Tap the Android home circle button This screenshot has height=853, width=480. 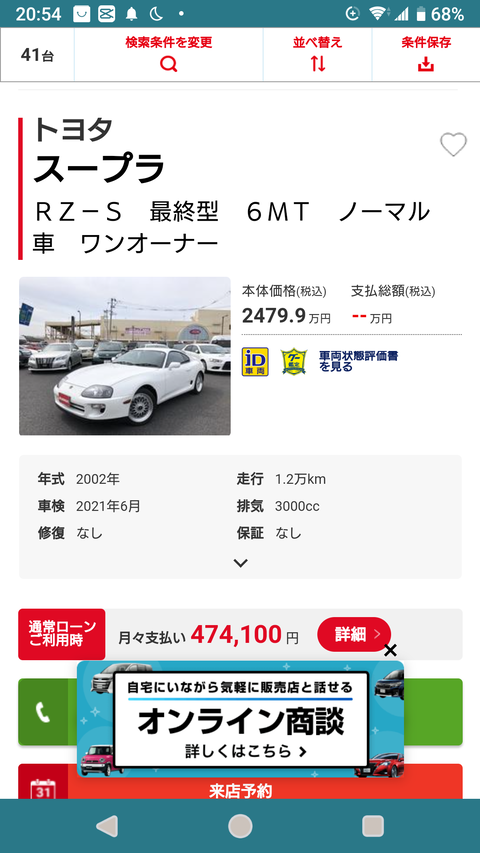click(x=240, y=826)
